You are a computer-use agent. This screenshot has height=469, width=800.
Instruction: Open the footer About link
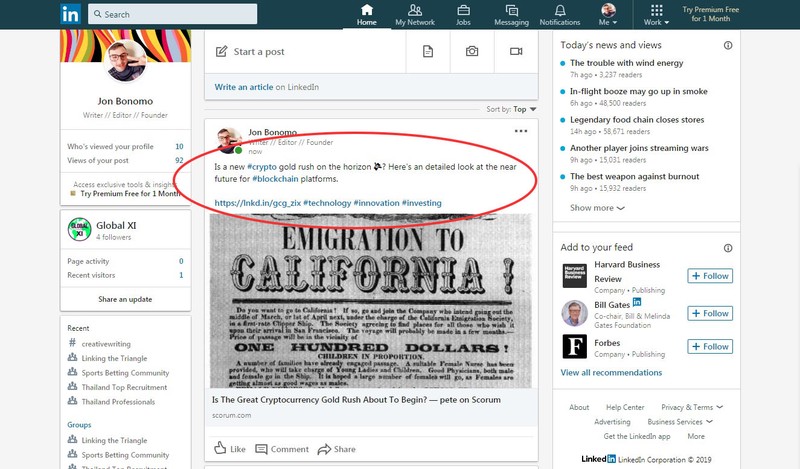(x=579, y=407)
